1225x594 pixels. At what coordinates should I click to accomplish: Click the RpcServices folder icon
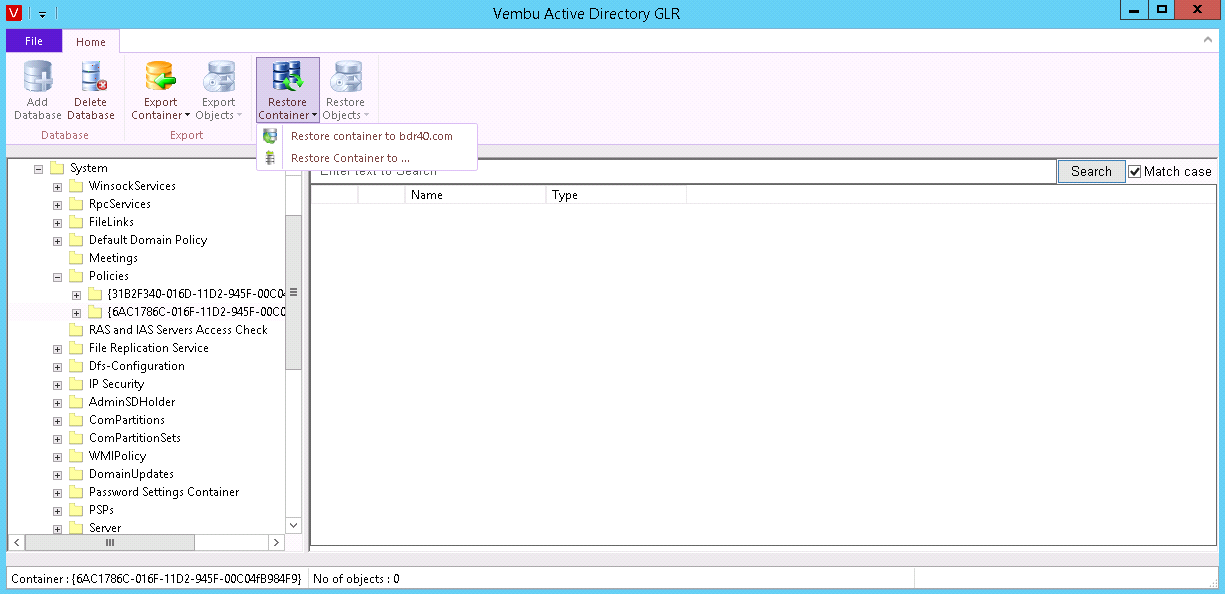point(76,204)
